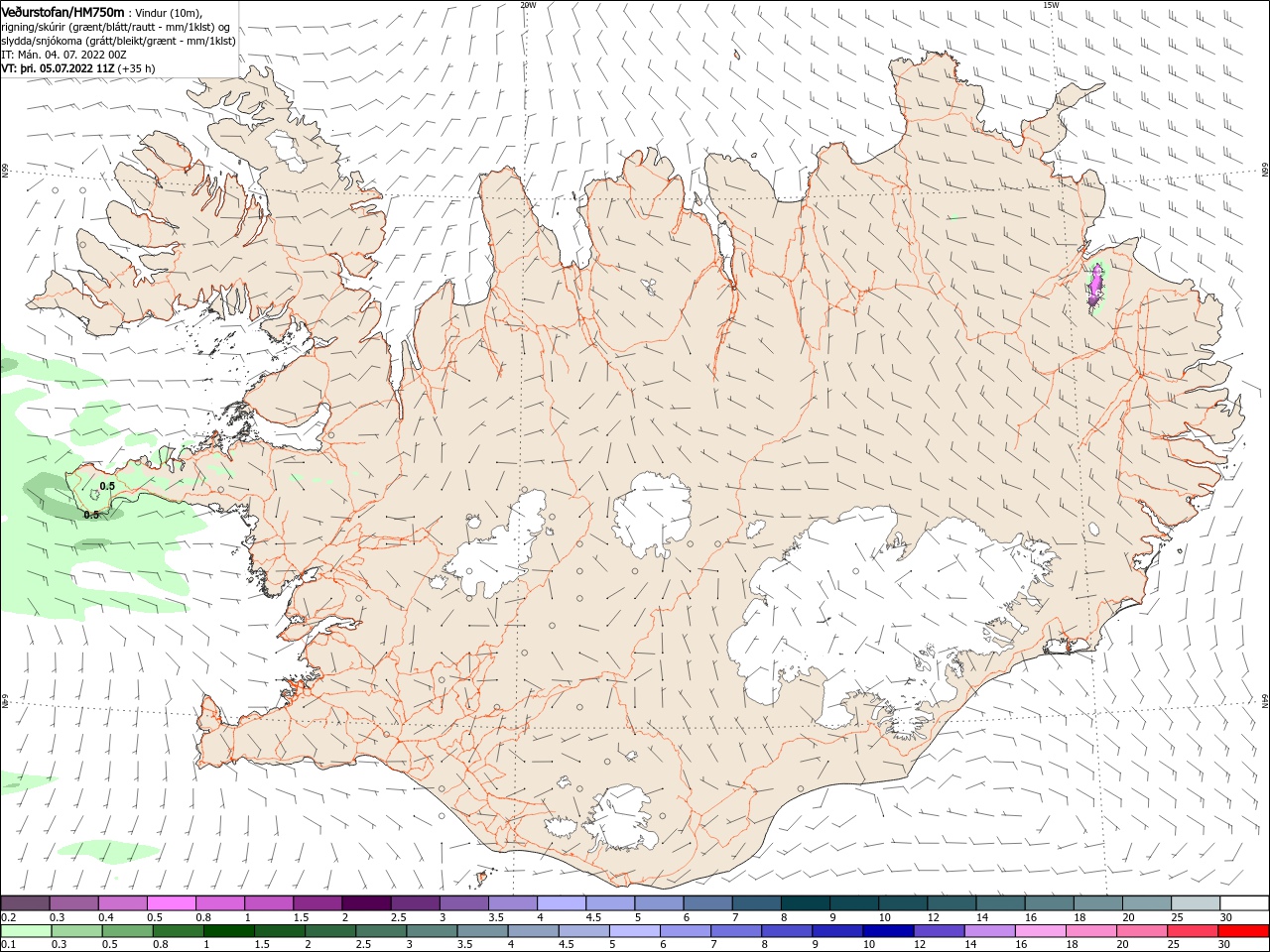Click the 'slydda/snjókoma' legend description line

point(118,41)
